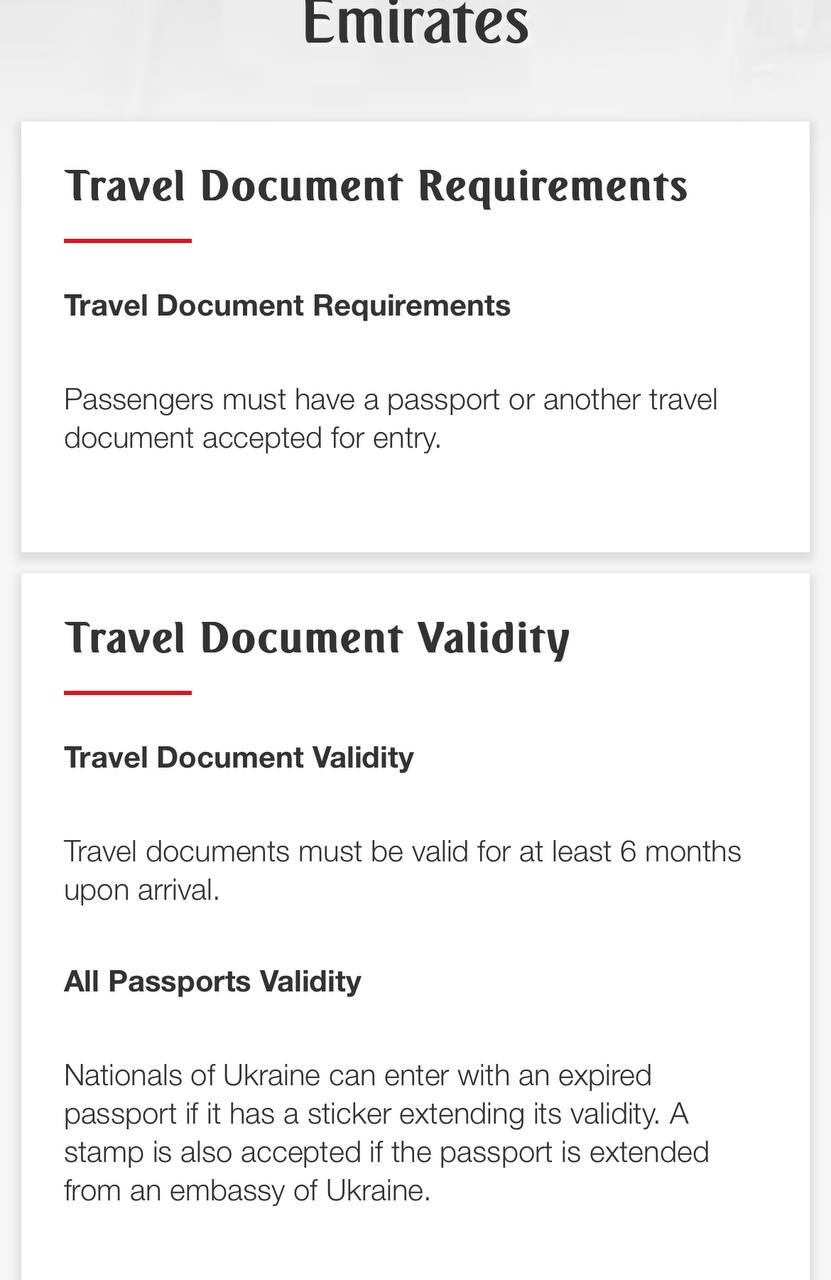
Task: Tap the bold Travel Document Requirements subheading
Action: pos(287,305)
